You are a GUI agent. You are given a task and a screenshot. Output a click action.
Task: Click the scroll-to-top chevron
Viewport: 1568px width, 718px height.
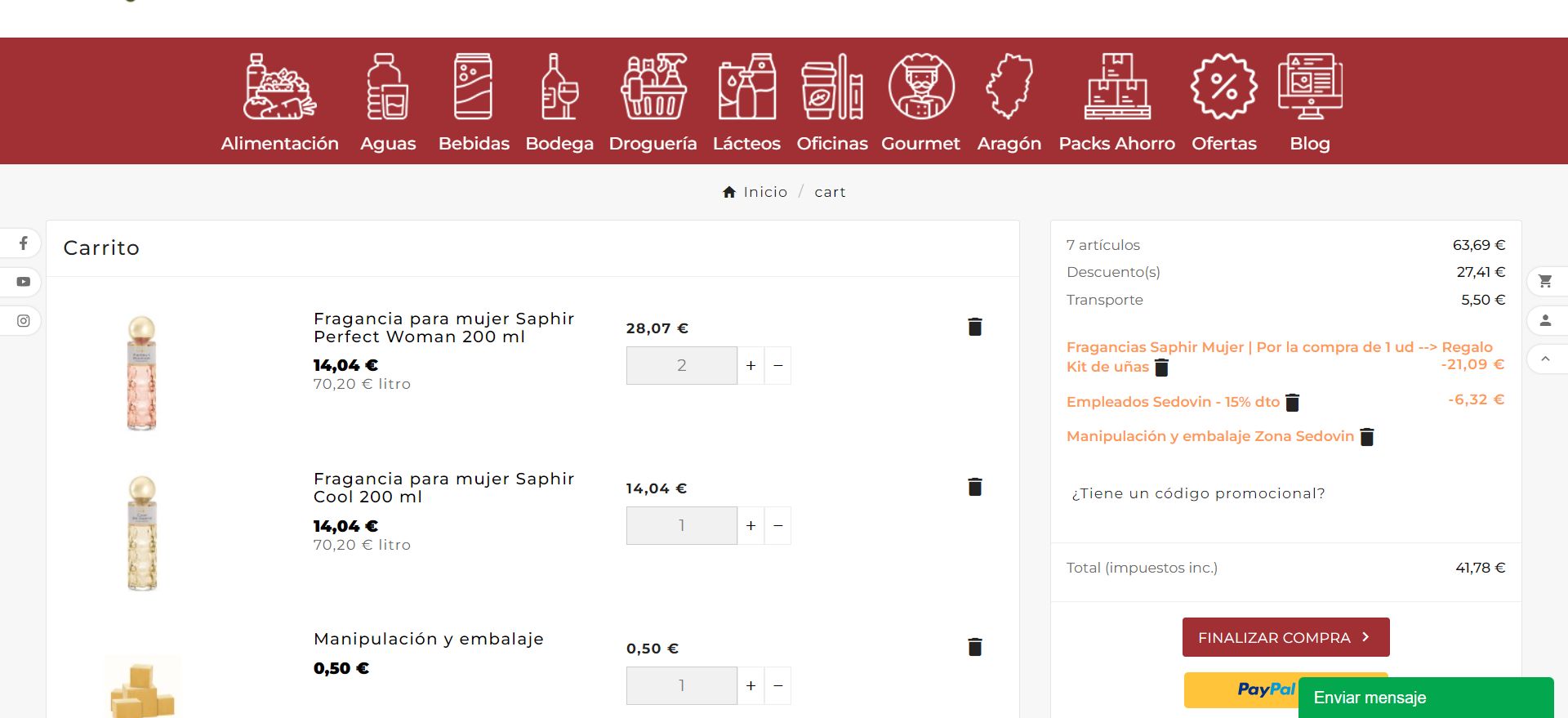pos(1545,359)
